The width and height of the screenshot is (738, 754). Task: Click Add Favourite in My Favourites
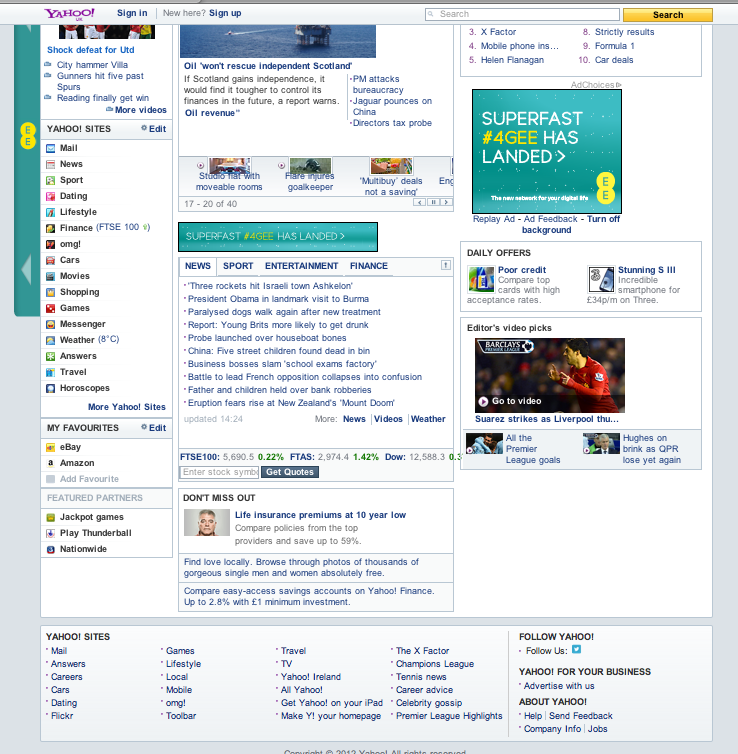click(x=89, y=479)
